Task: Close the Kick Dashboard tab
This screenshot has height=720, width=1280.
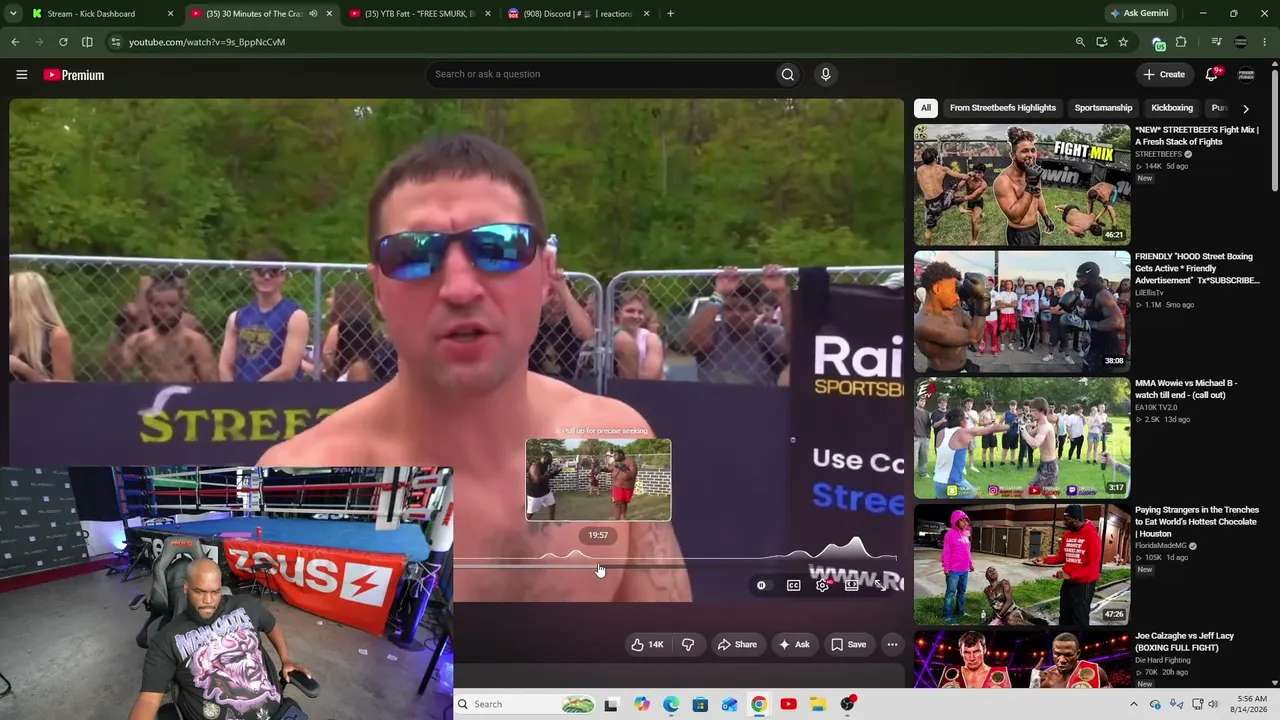Action: pos(170,14)
